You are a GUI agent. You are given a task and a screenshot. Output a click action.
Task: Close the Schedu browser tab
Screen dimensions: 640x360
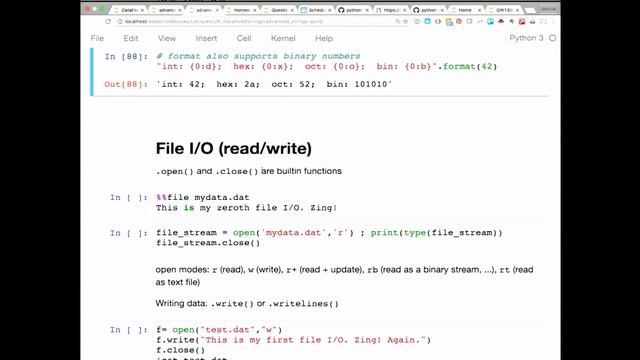click(330, 10)
